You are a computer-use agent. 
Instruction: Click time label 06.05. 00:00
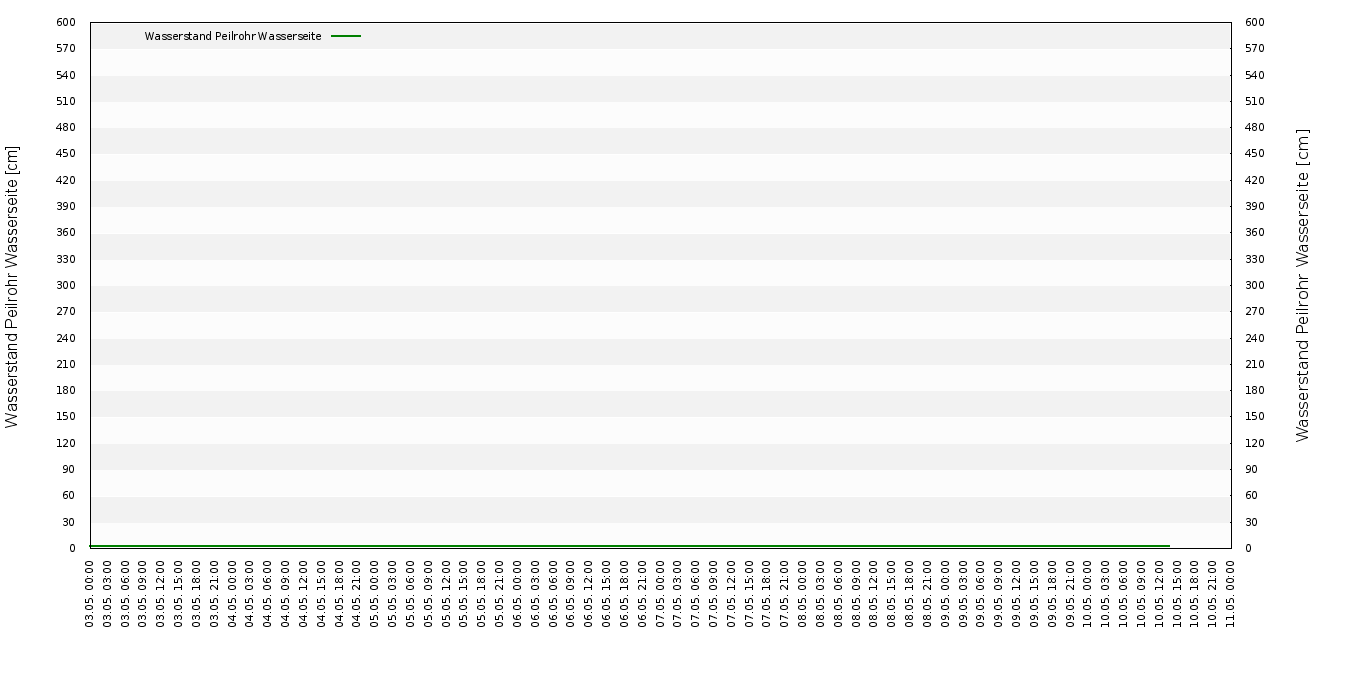518,594
